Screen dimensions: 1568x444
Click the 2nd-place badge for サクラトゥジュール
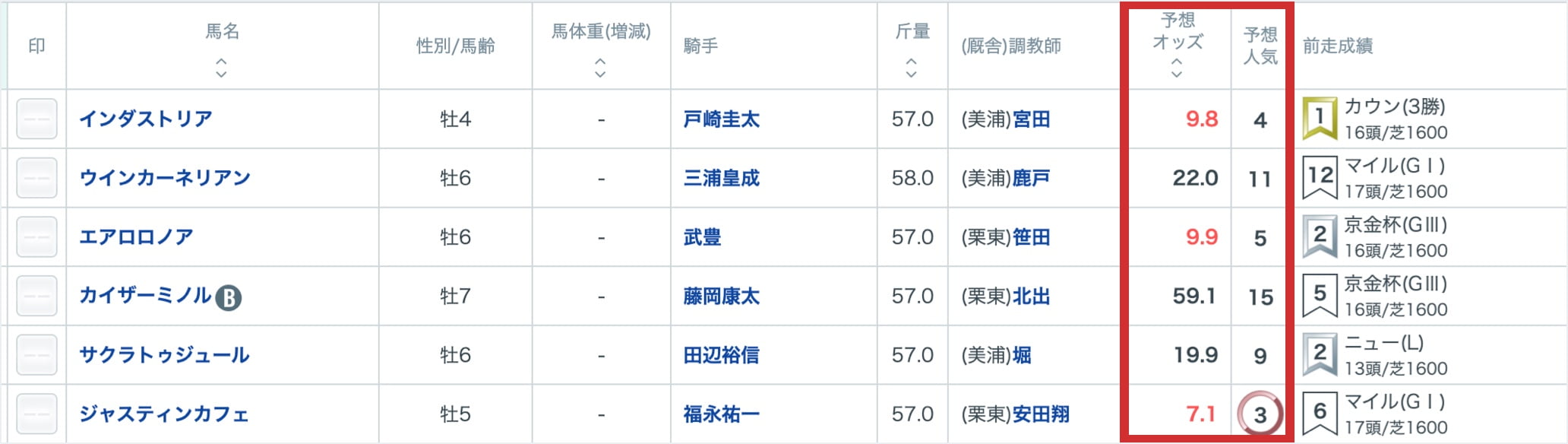point(1320,354)
